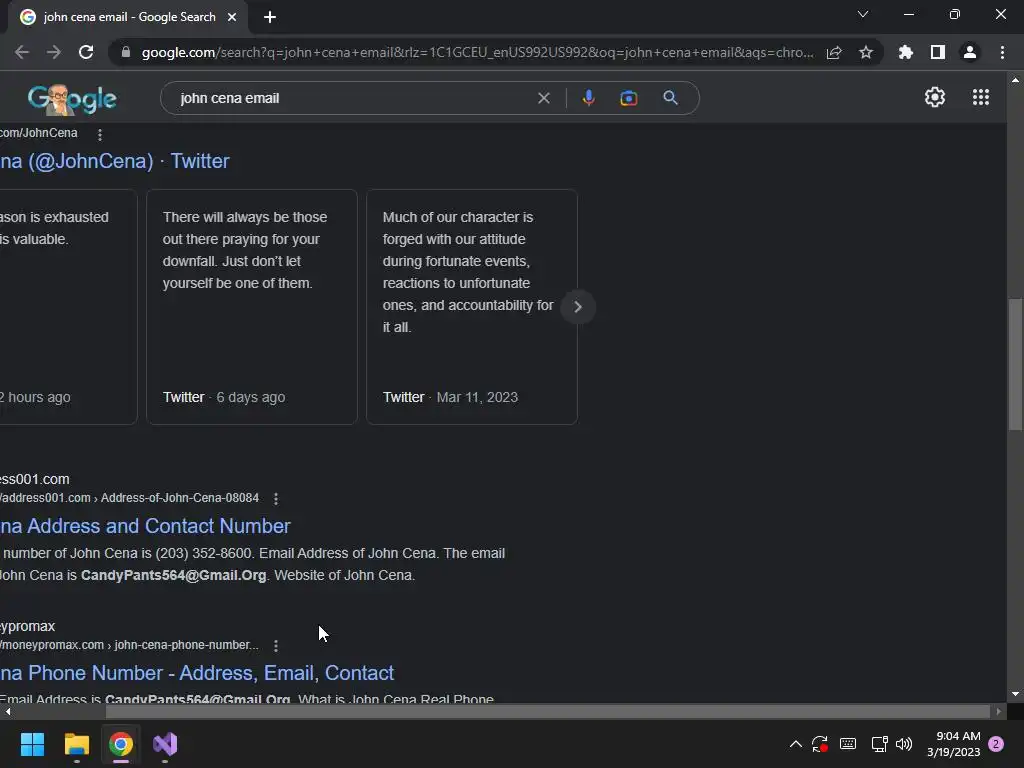Image resolution: width=1024 pixels, height=768 pixels.
Task: Close the john cena email tab
Action: tap(232, 17)
